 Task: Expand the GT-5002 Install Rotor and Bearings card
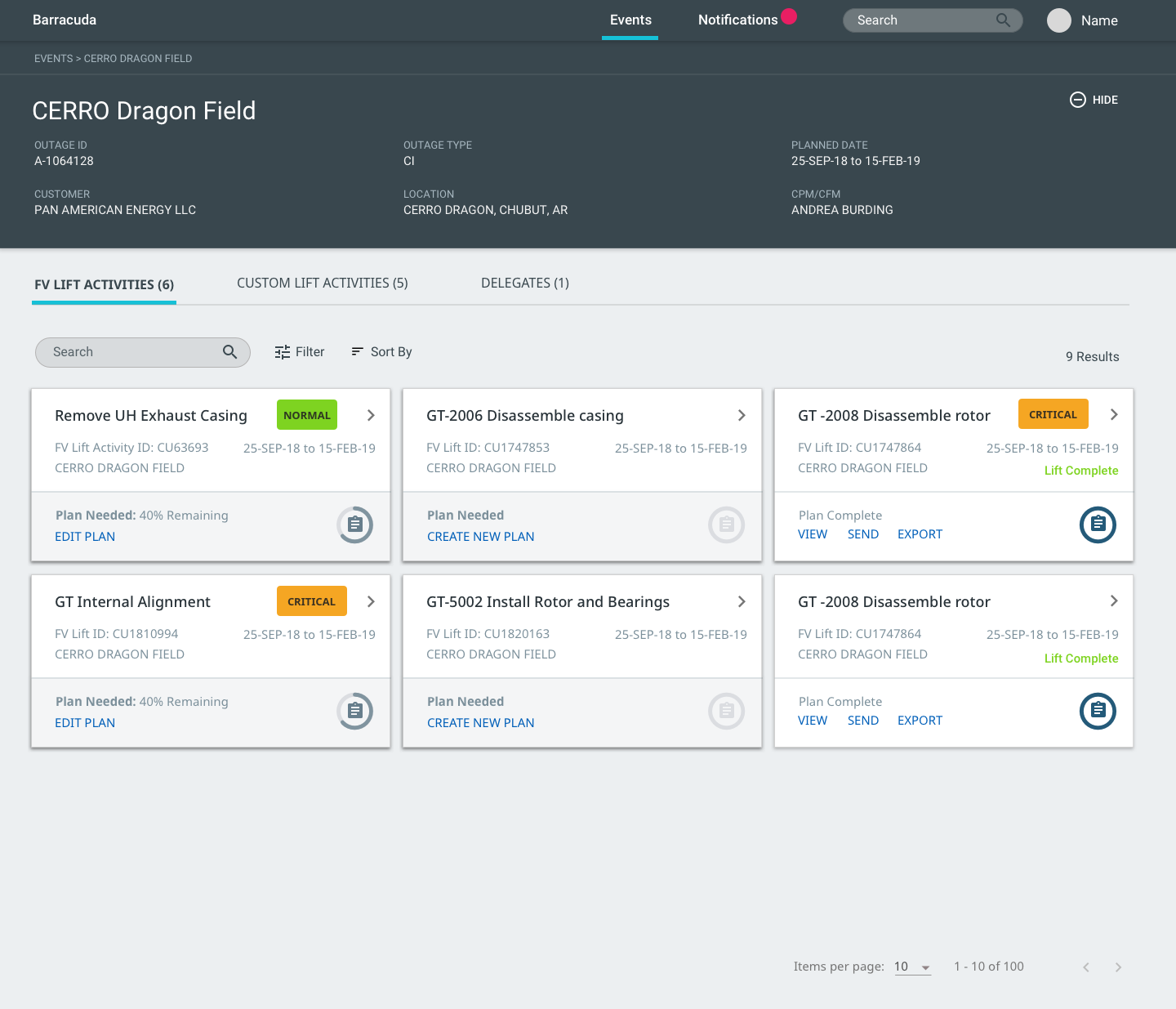coord(742,601)
